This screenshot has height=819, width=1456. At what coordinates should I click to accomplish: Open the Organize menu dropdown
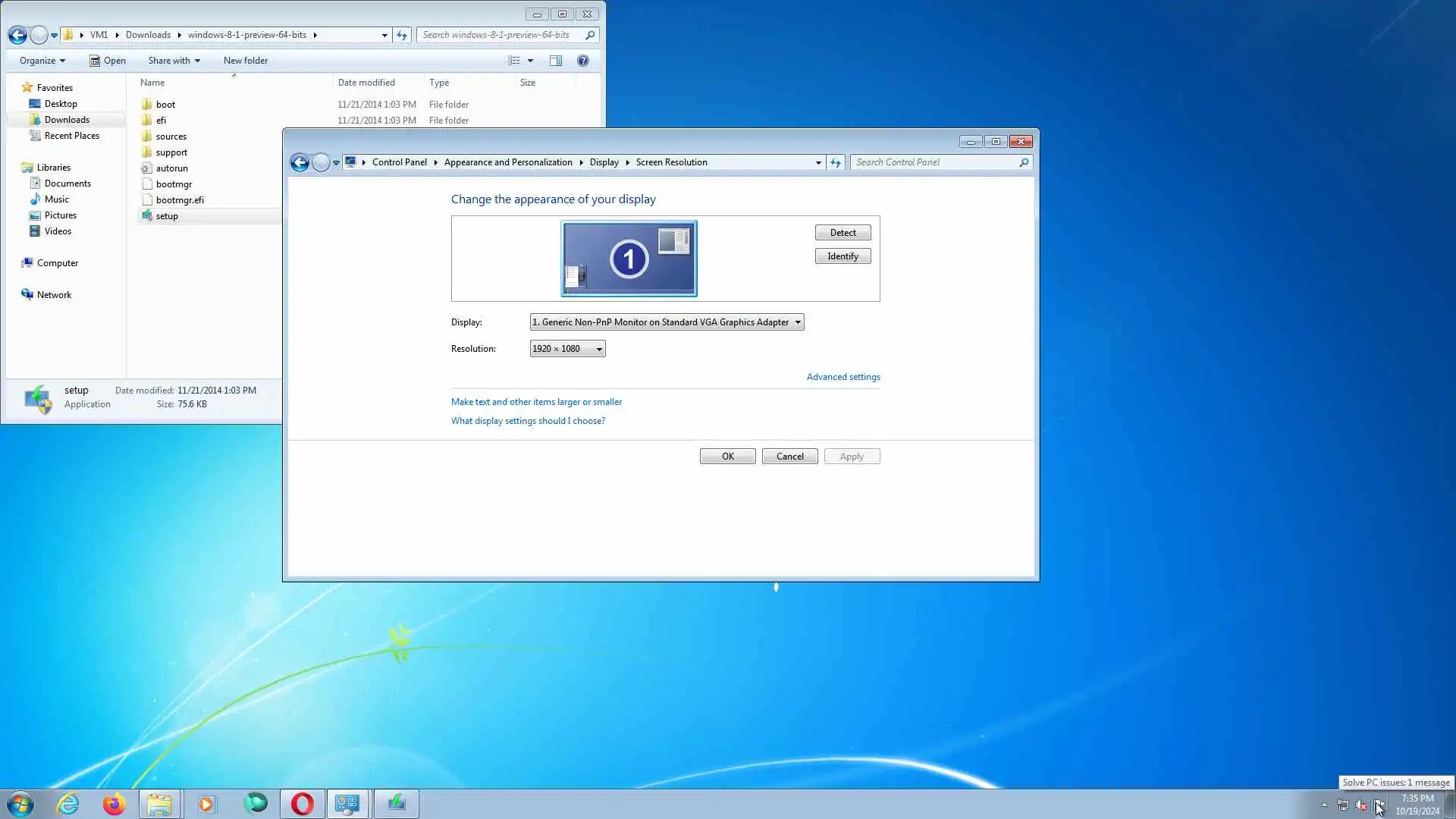42,61
